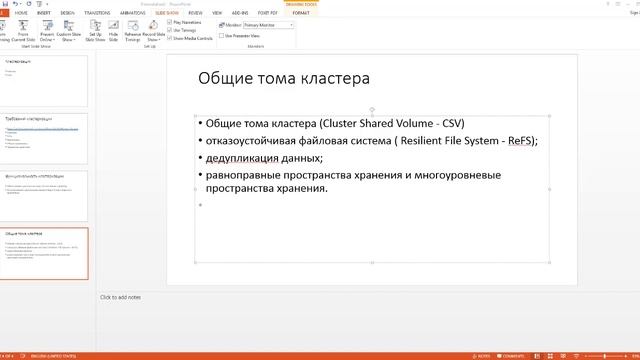
Task: Click the Redo/Repeat icon
Action: click(29, 4)
